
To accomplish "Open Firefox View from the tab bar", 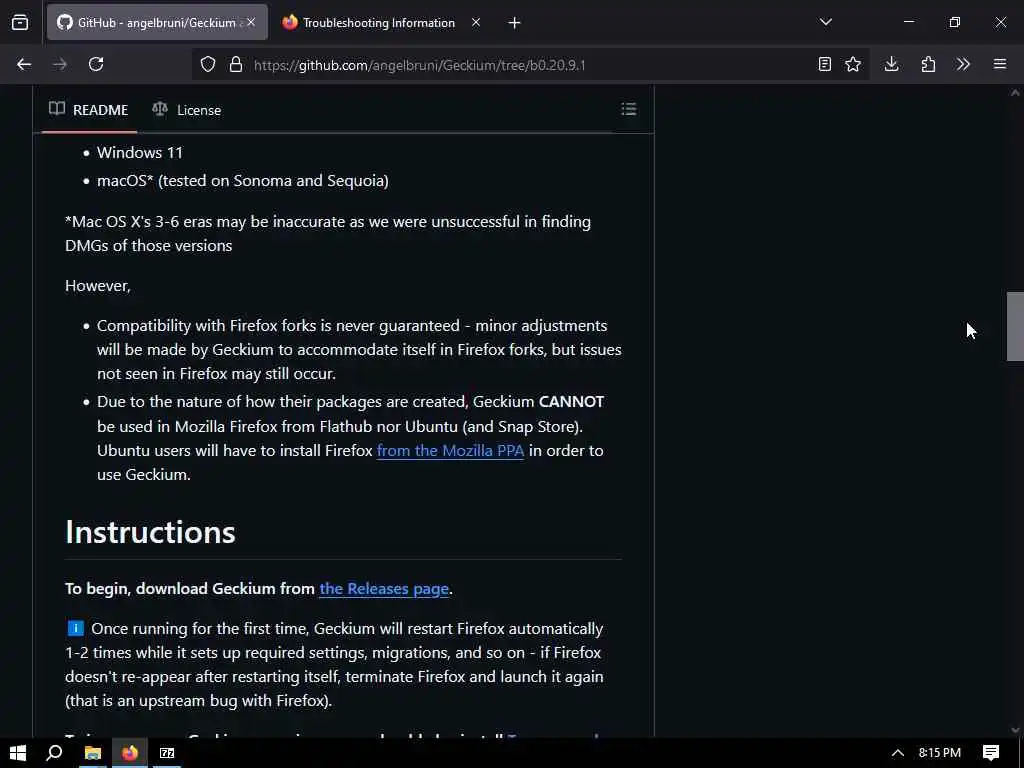I will tap(20, 22).
